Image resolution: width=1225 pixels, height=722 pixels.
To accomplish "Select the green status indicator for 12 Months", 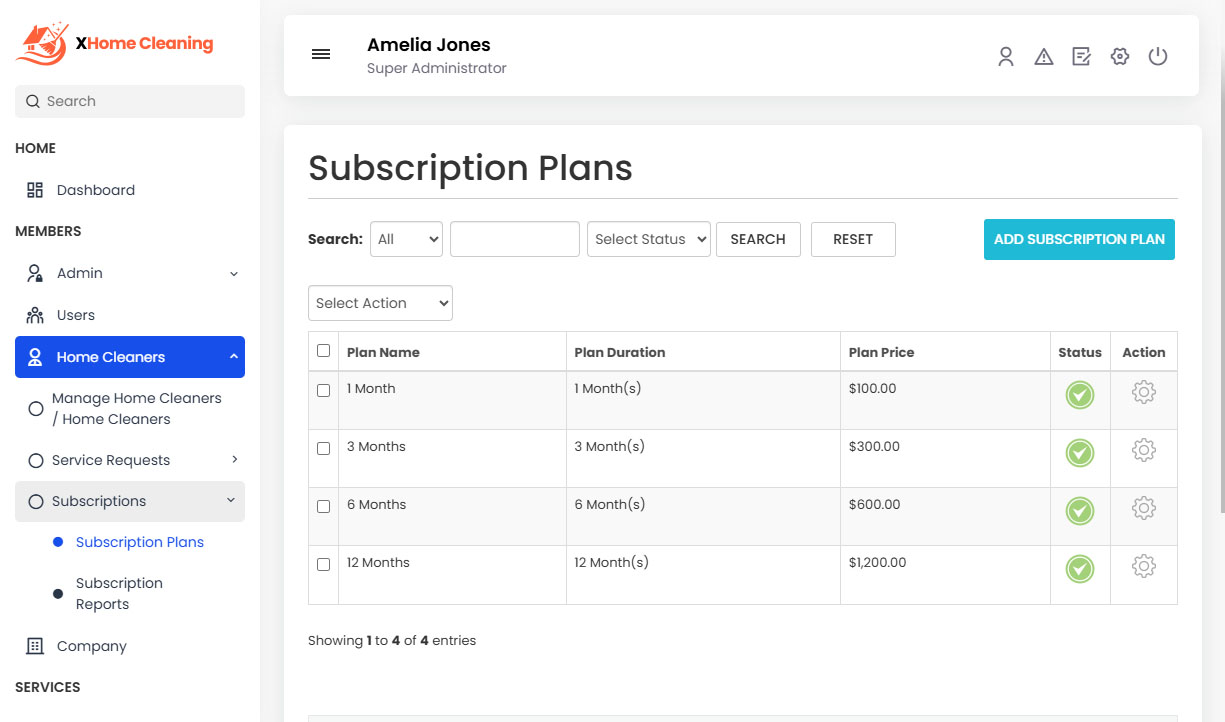I will 1079,568.
